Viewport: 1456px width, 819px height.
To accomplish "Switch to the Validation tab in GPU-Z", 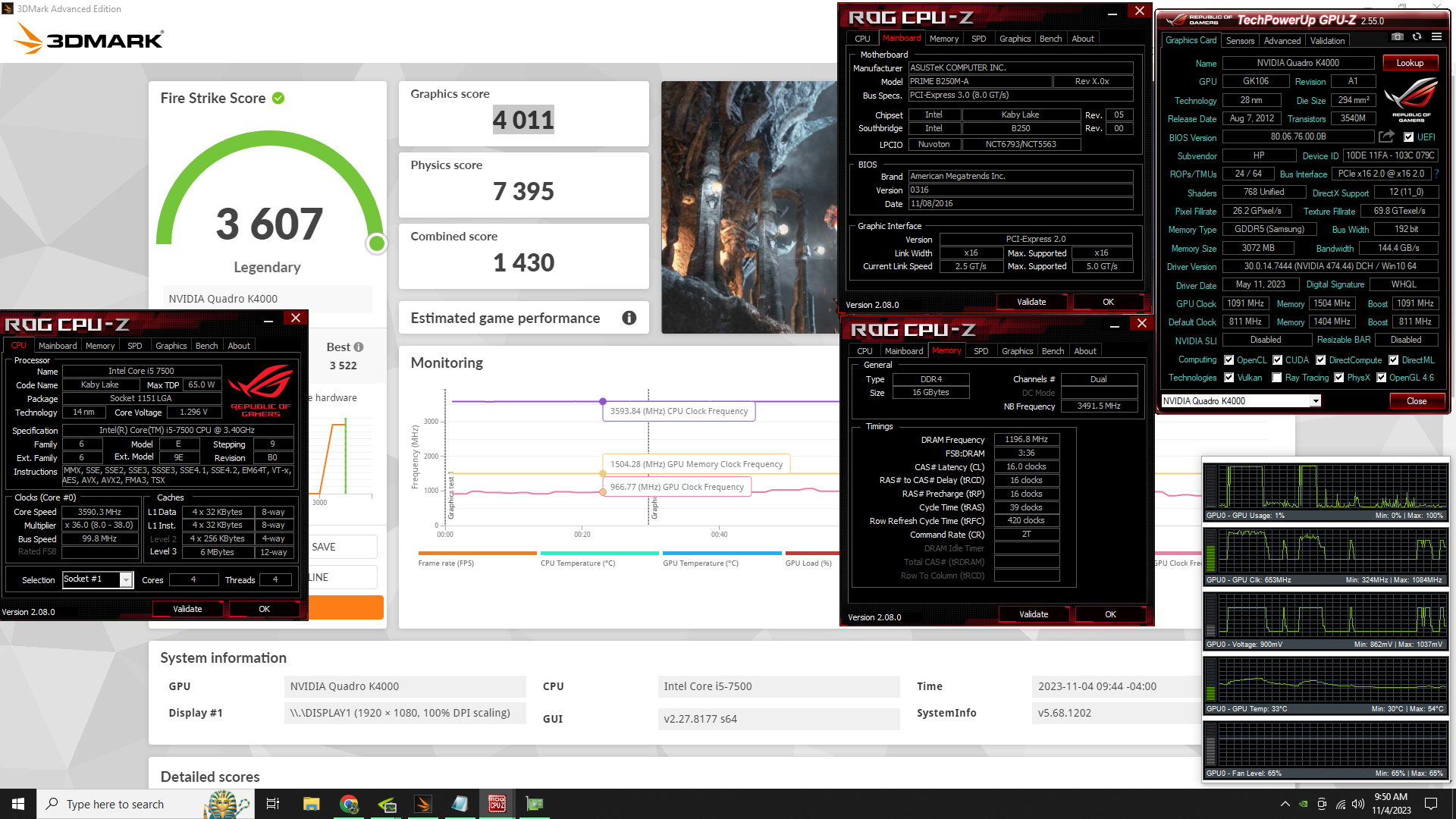I will click(x=1327, y=41).
